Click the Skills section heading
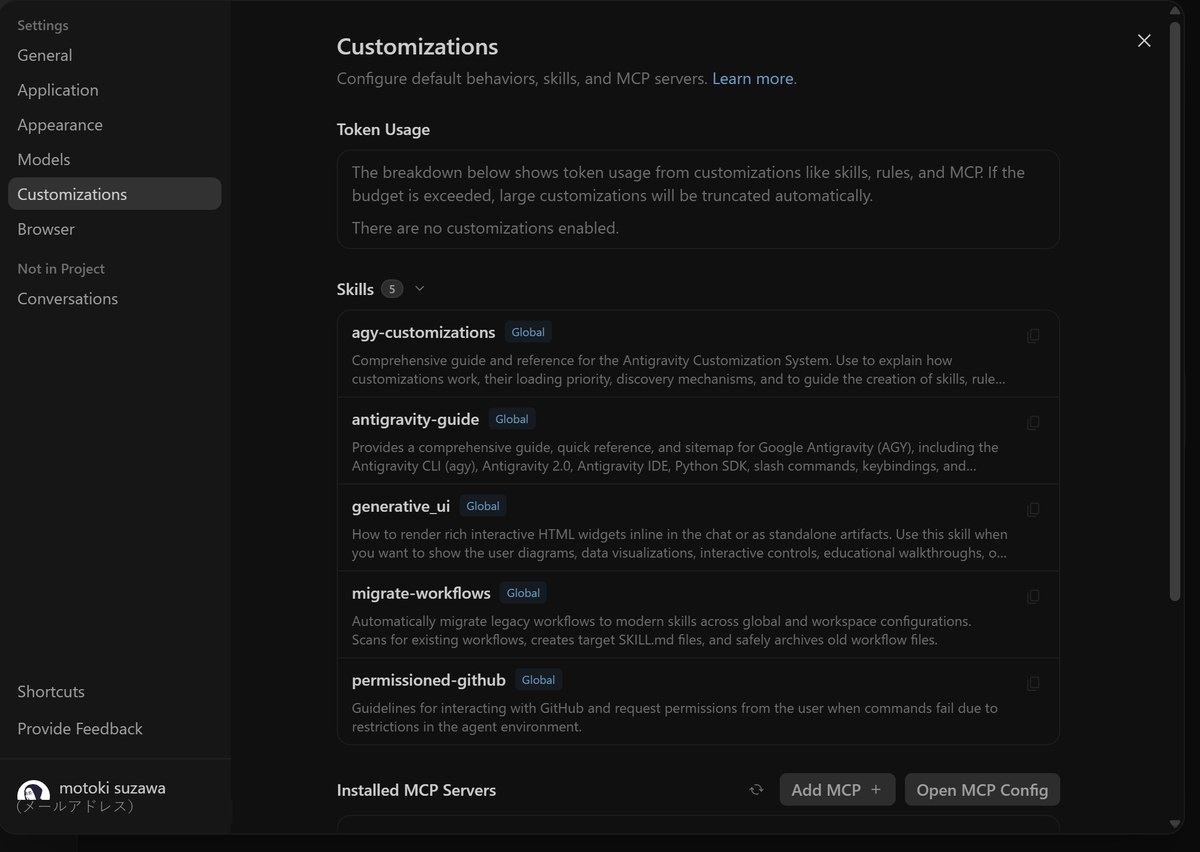The image size is (1200, 852). [x=355, y=289]
